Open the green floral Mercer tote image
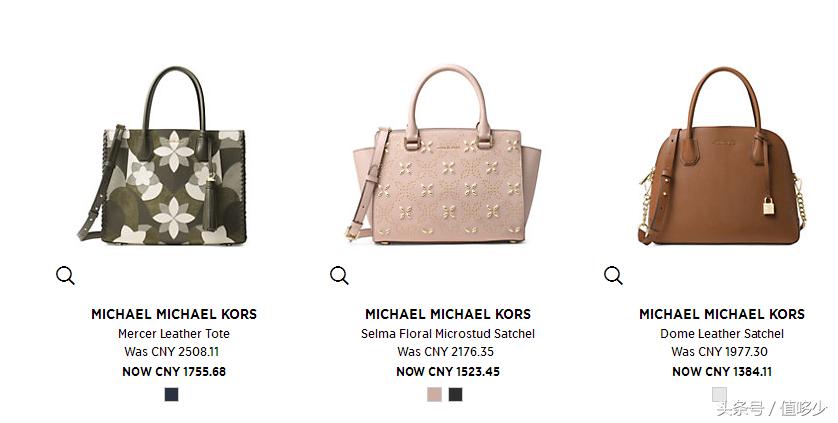Screen dimensions: 838x423 tap(162, 155)
